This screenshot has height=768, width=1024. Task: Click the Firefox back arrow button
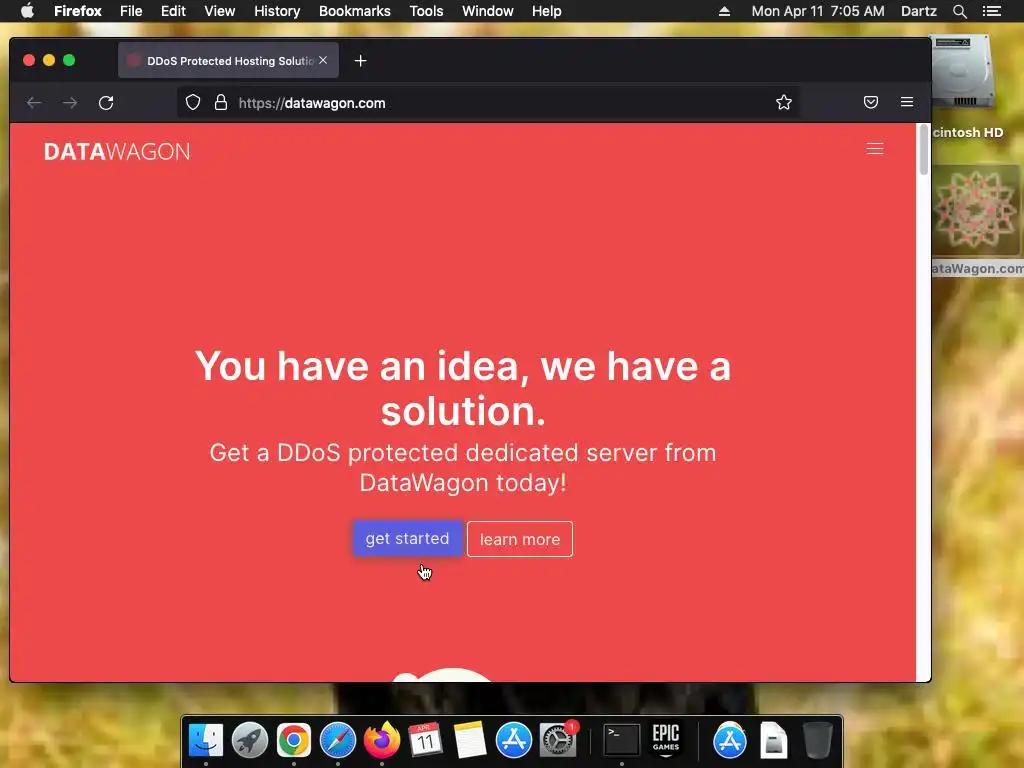tap(34, 103)
